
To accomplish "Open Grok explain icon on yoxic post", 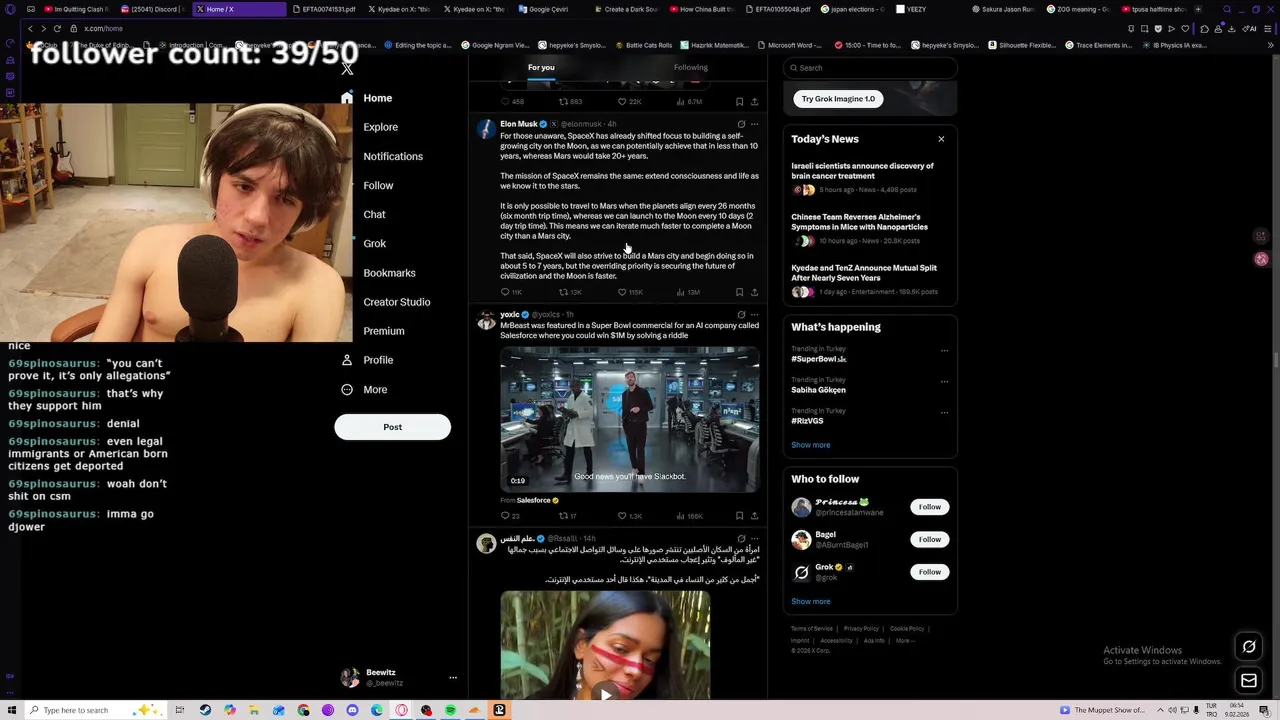I will pyautogui.click(x=741, y=314).
